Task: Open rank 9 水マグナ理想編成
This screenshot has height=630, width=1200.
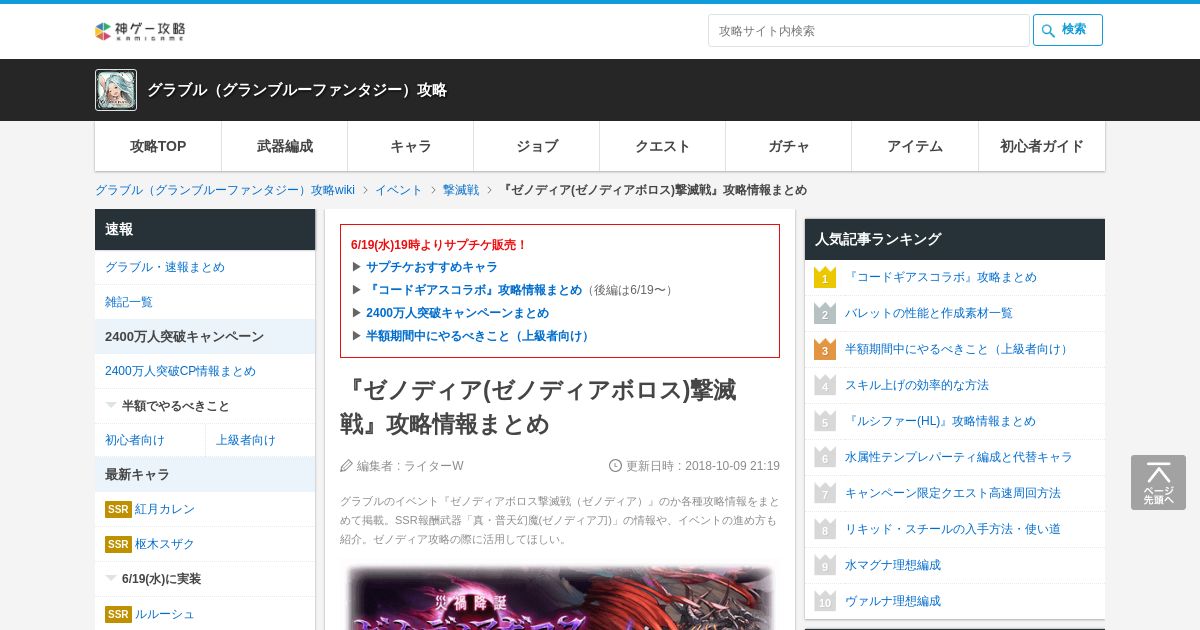Action: click(893, 565)
